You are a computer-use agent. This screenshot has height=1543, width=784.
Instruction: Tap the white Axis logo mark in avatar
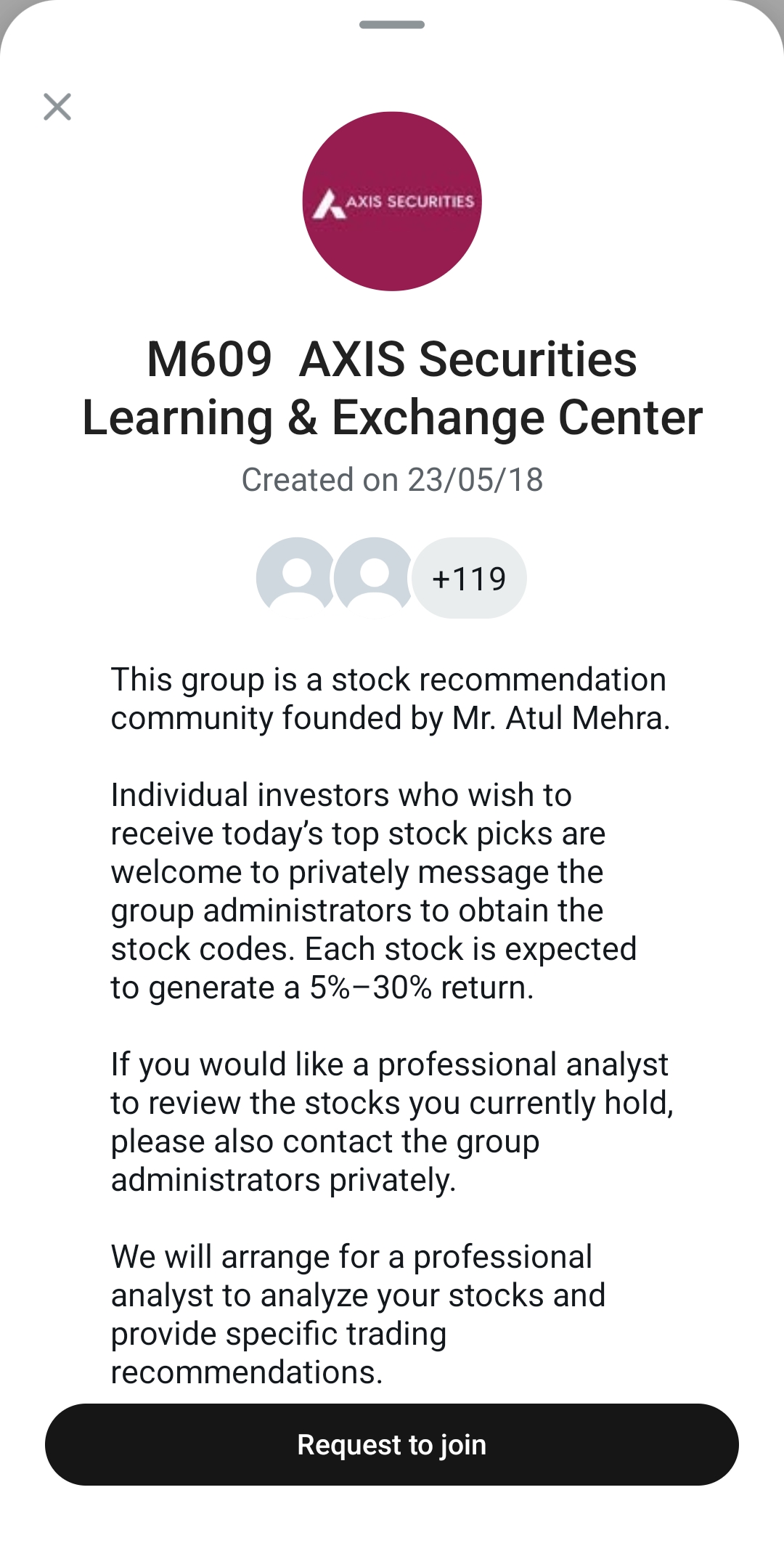pos(329,204)
